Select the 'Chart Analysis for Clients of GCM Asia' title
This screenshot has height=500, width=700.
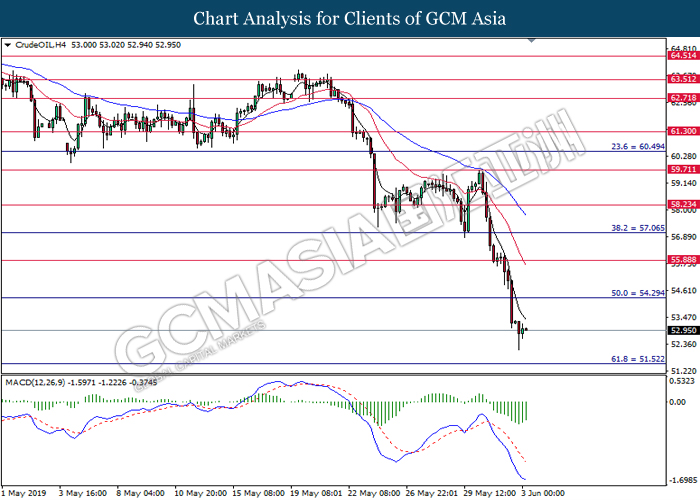(x=350, y=18)
